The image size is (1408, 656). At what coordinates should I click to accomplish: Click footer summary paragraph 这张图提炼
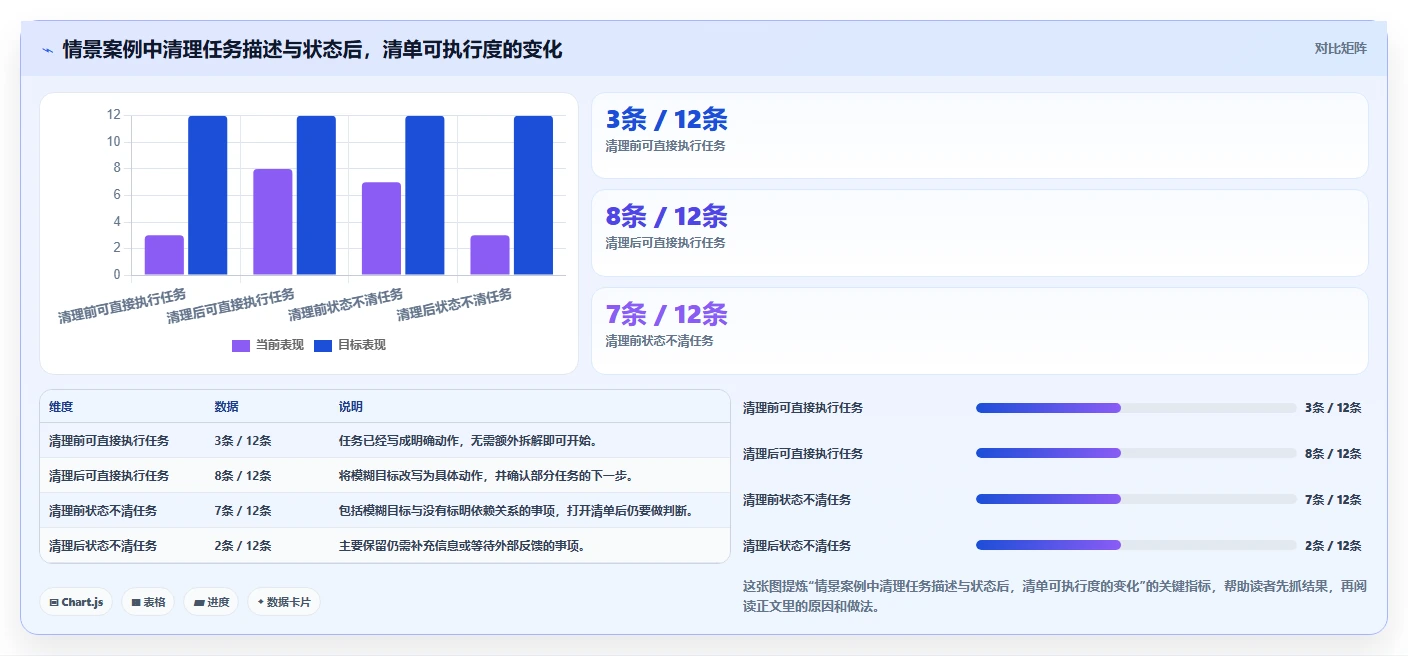1055,596
